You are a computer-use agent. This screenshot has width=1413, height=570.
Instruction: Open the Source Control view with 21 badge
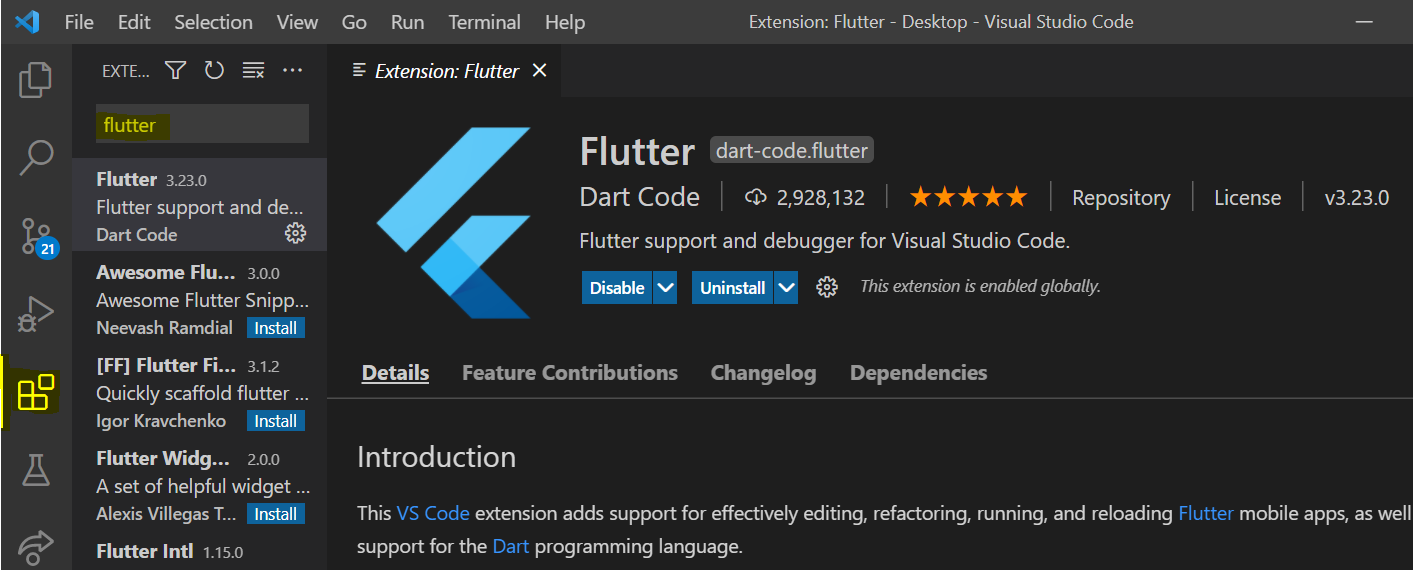point(38,236)
